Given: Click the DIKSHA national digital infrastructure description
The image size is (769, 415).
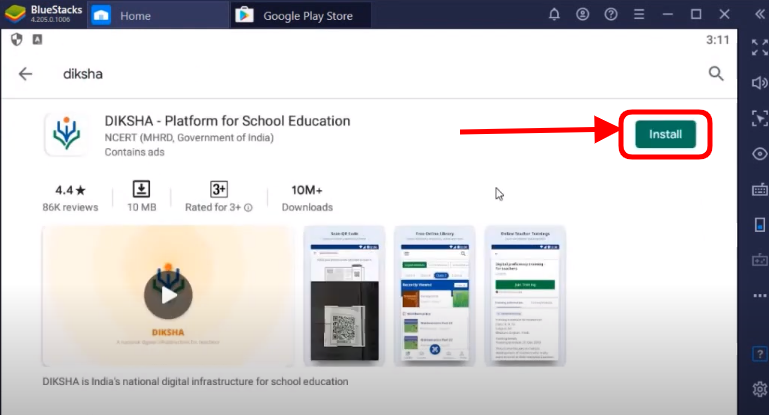Looking at the screenshot, I should click(x=195, y=382).
